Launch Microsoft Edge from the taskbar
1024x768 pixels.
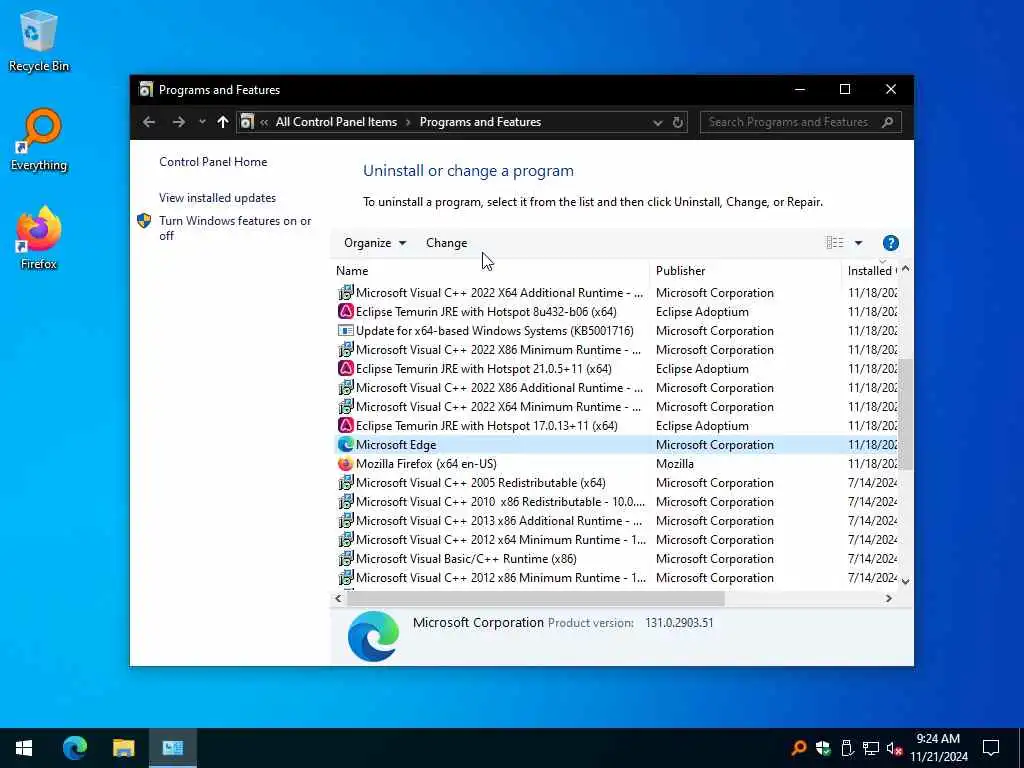pyautogui.click(x=74, y=748)
